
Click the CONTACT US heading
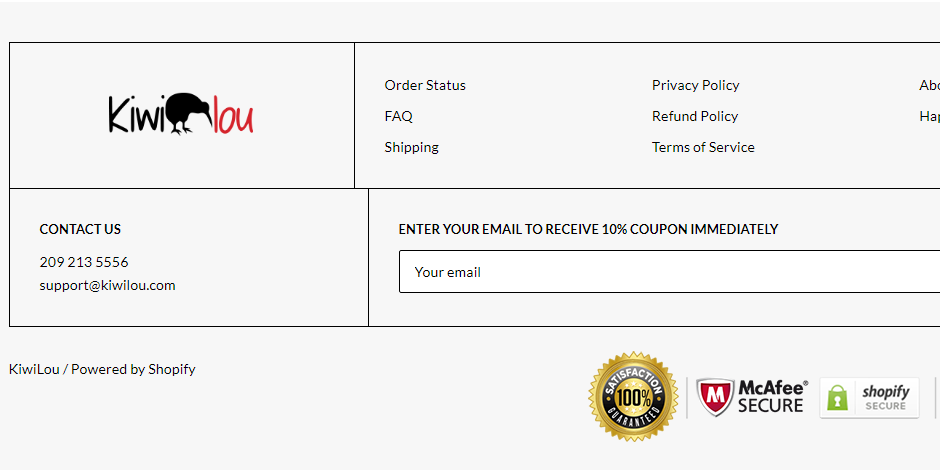pyautogui.click(x=80, y=229)
